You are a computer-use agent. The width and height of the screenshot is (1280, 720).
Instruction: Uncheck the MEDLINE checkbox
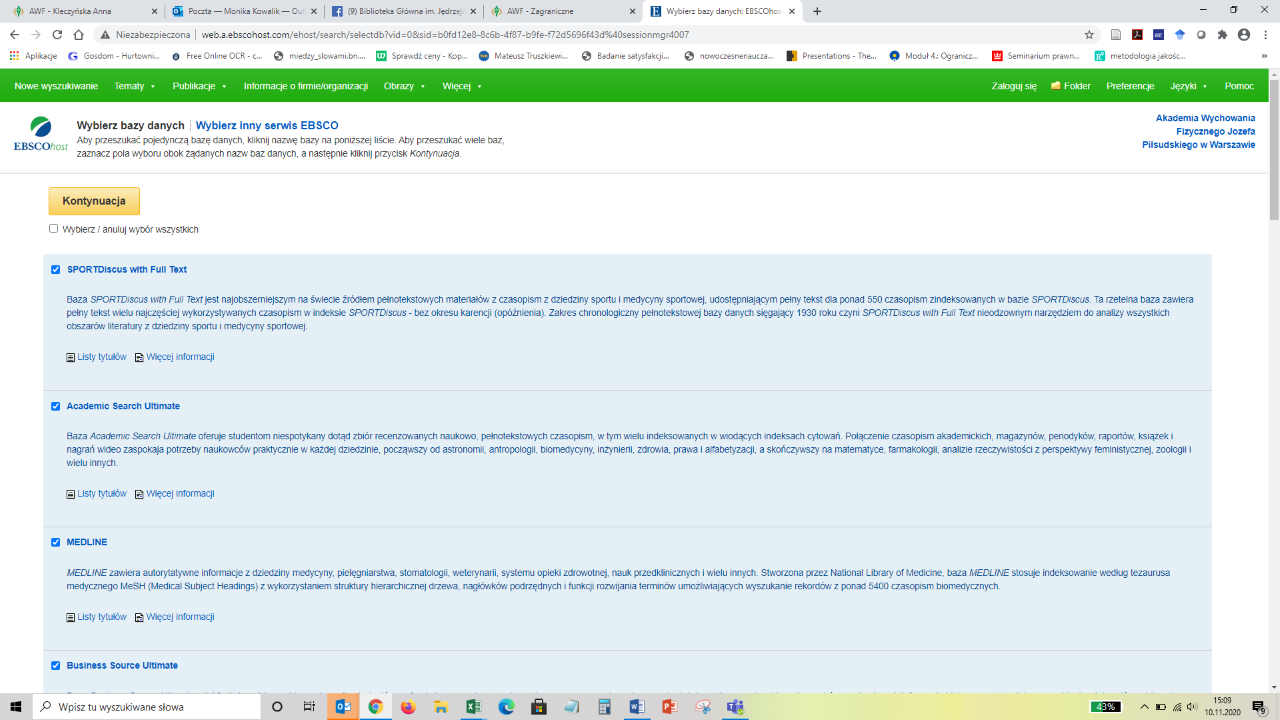(x=56, y=542)
